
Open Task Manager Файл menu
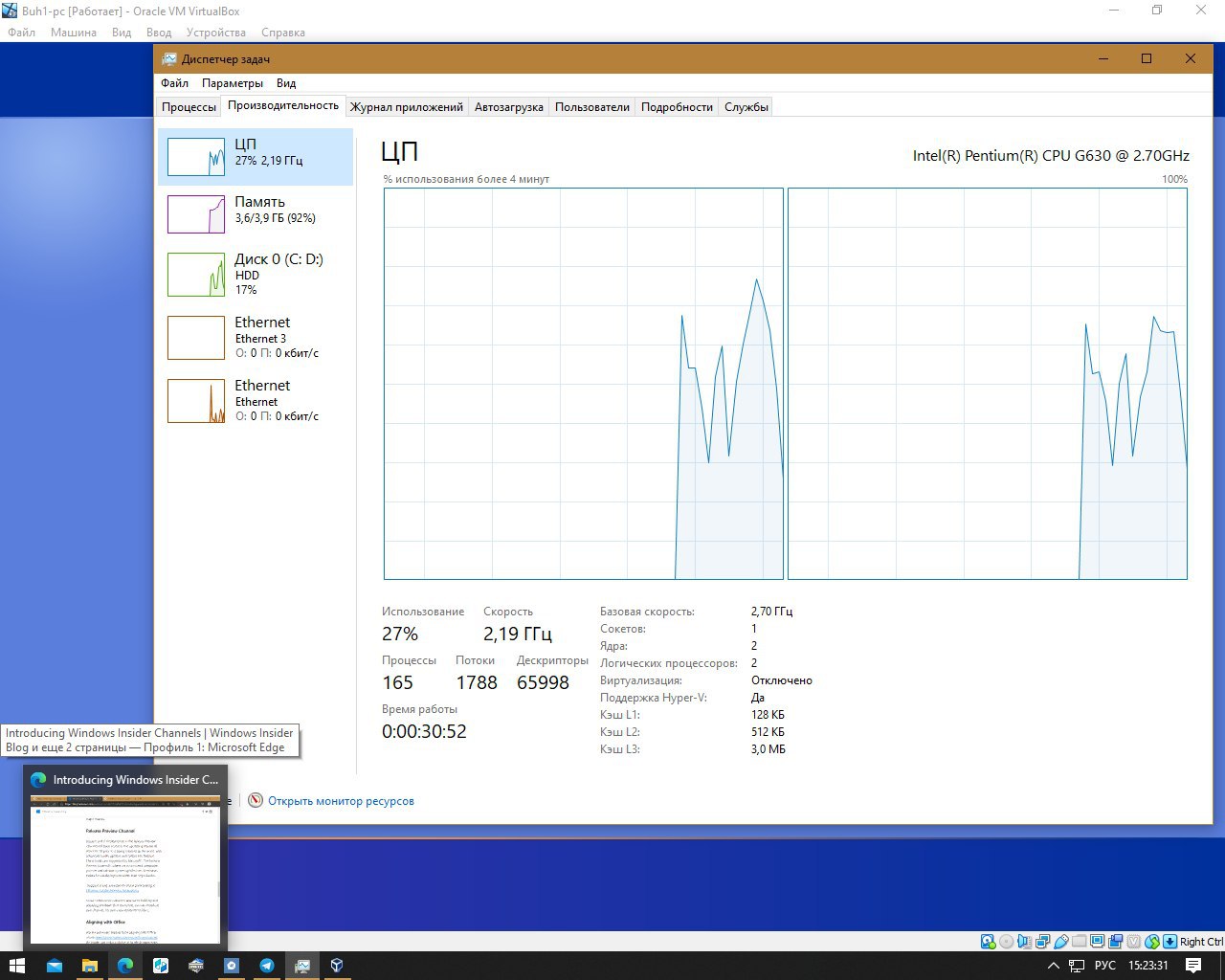[175, 83]
